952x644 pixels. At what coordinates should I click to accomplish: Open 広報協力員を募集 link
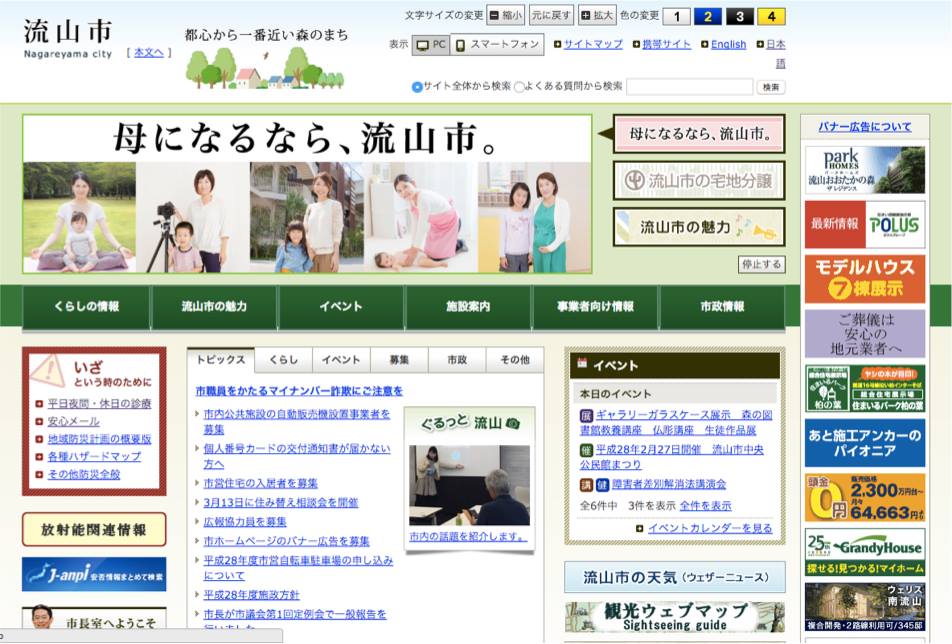(245, 522)
